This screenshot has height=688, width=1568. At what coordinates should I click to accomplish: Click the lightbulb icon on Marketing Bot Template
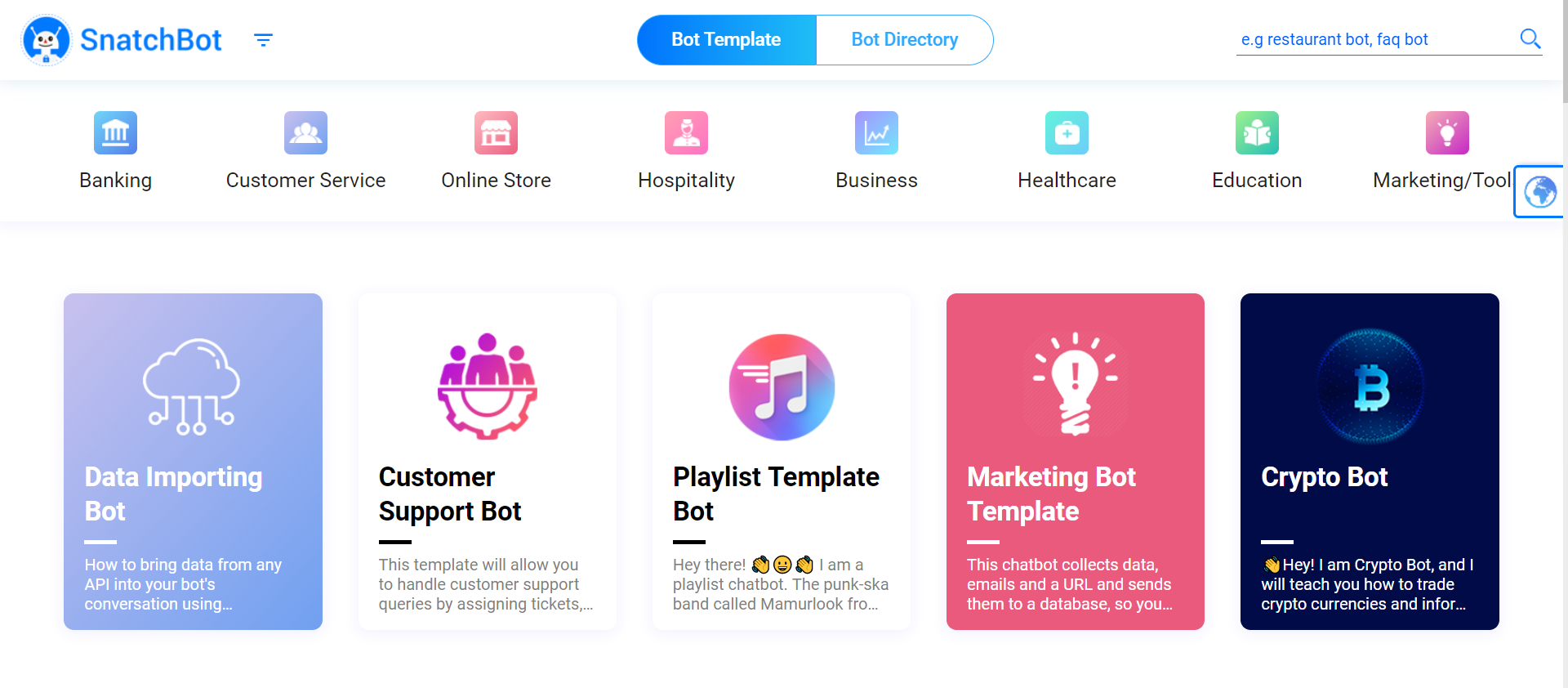(x=1075, y=384)
